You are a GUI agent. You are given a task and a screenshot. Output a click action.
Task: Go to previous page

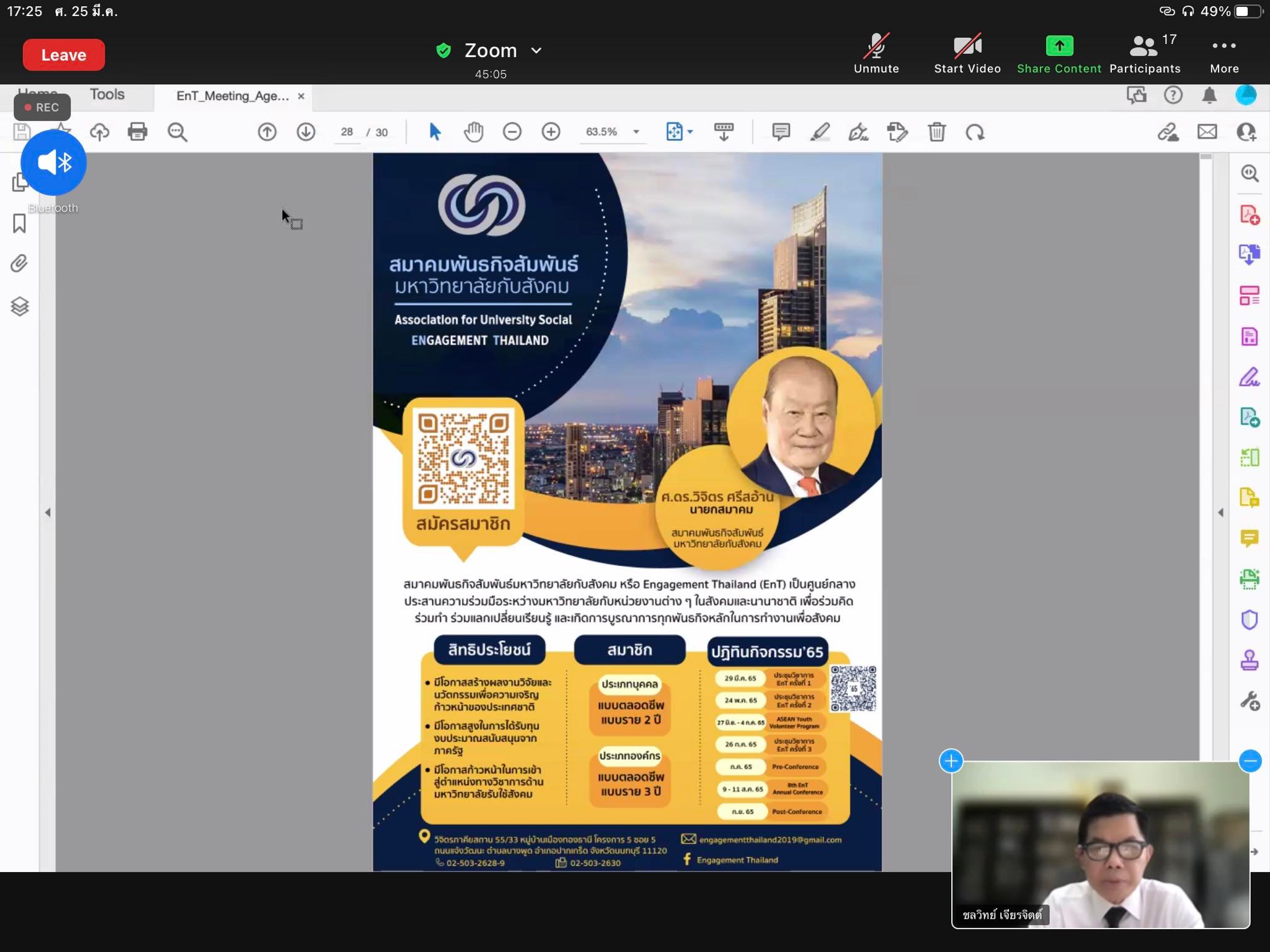tap(267, 132)
